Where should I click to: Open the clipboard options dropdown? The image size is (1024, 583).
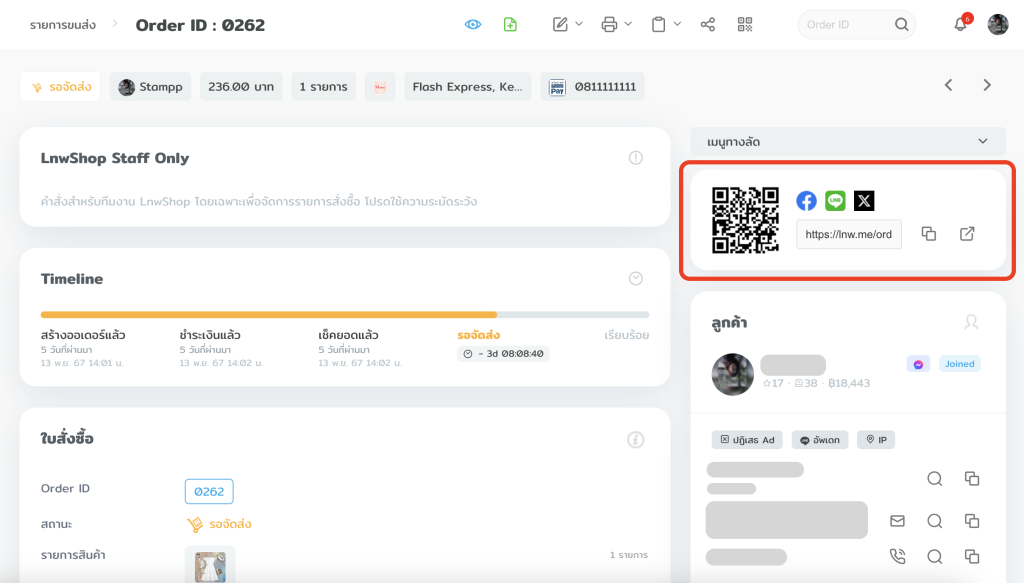665,24
